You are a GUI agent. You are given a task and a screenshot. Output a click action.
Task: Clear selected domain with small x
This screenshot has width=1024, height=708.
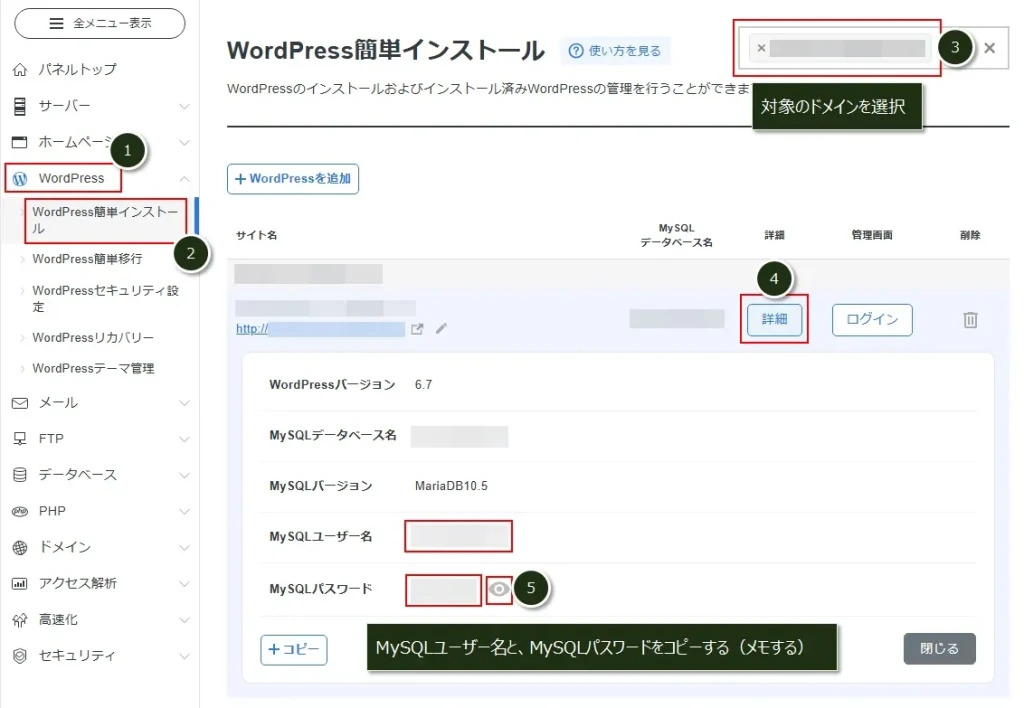coord(761,48)
